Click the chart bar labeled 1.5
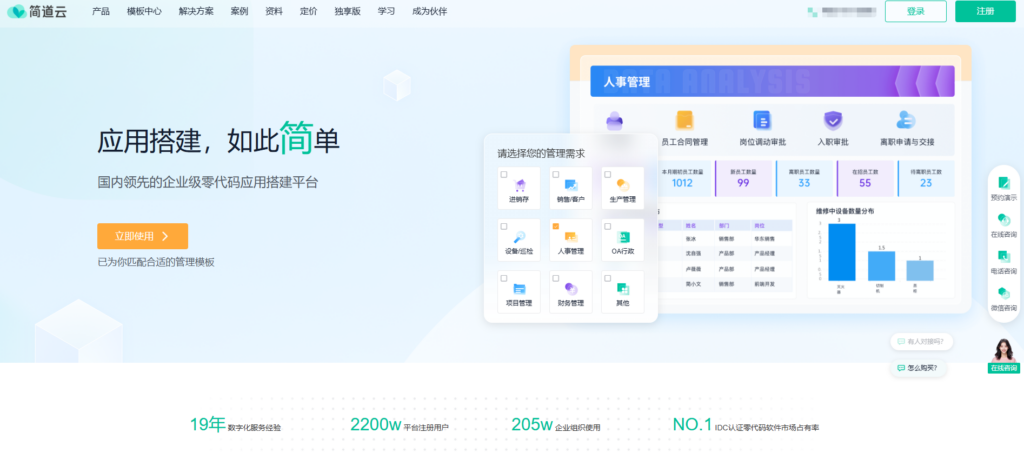 (x=881, y=266)
